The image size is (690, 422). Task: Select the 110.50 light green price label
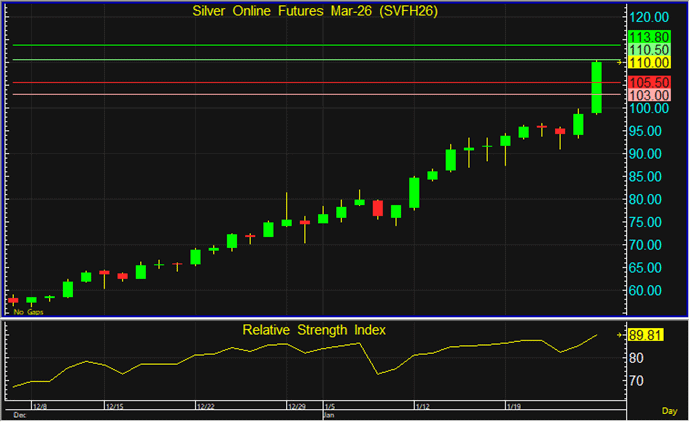click(x=649, y=49)
